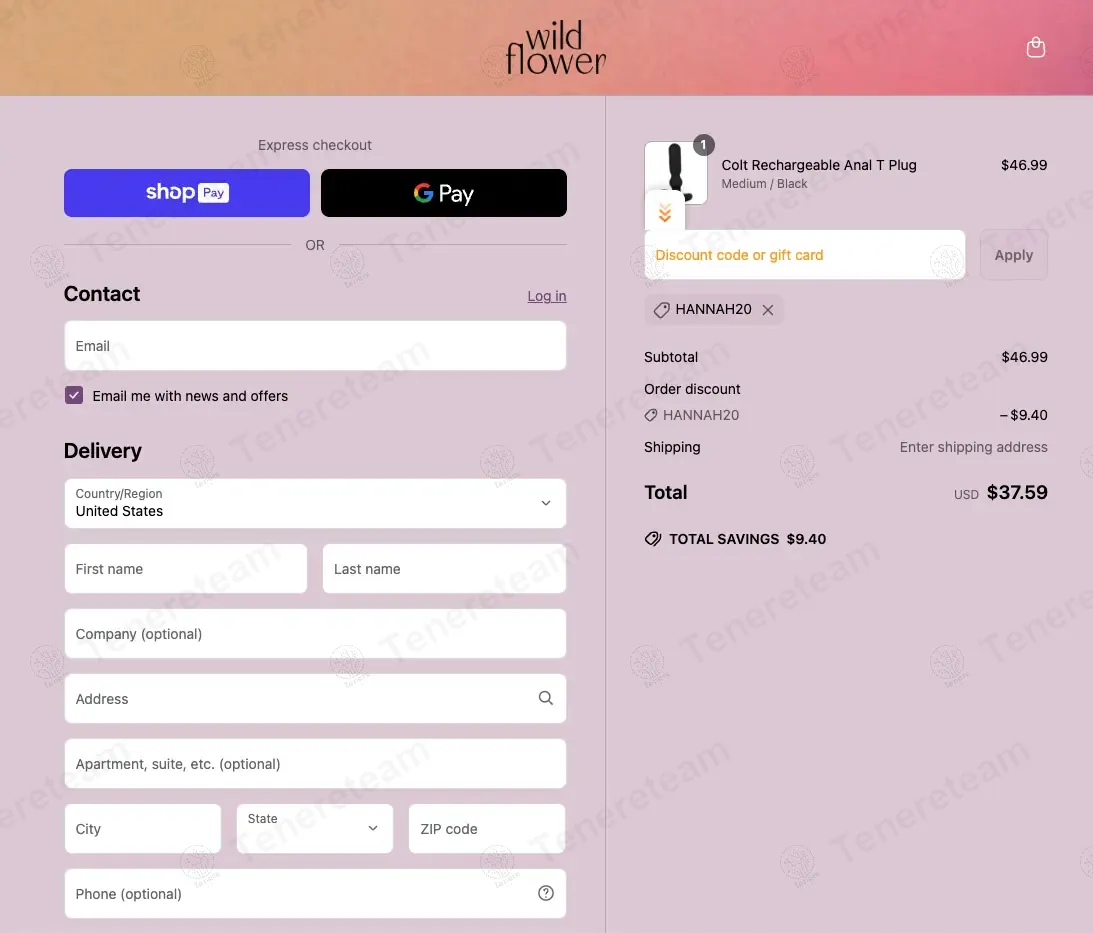
Task: Click into the Address field
Action: [x=315, y=699]
